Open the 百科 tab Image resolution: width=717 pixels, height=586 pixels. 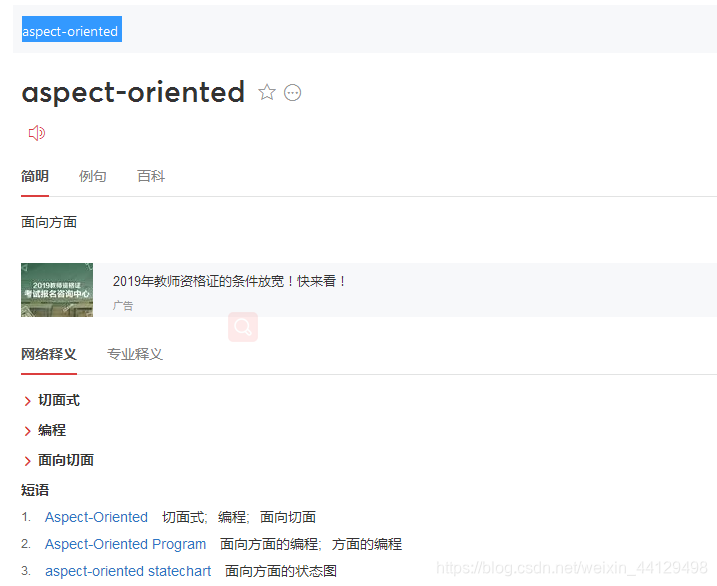(x=151, y=176)
